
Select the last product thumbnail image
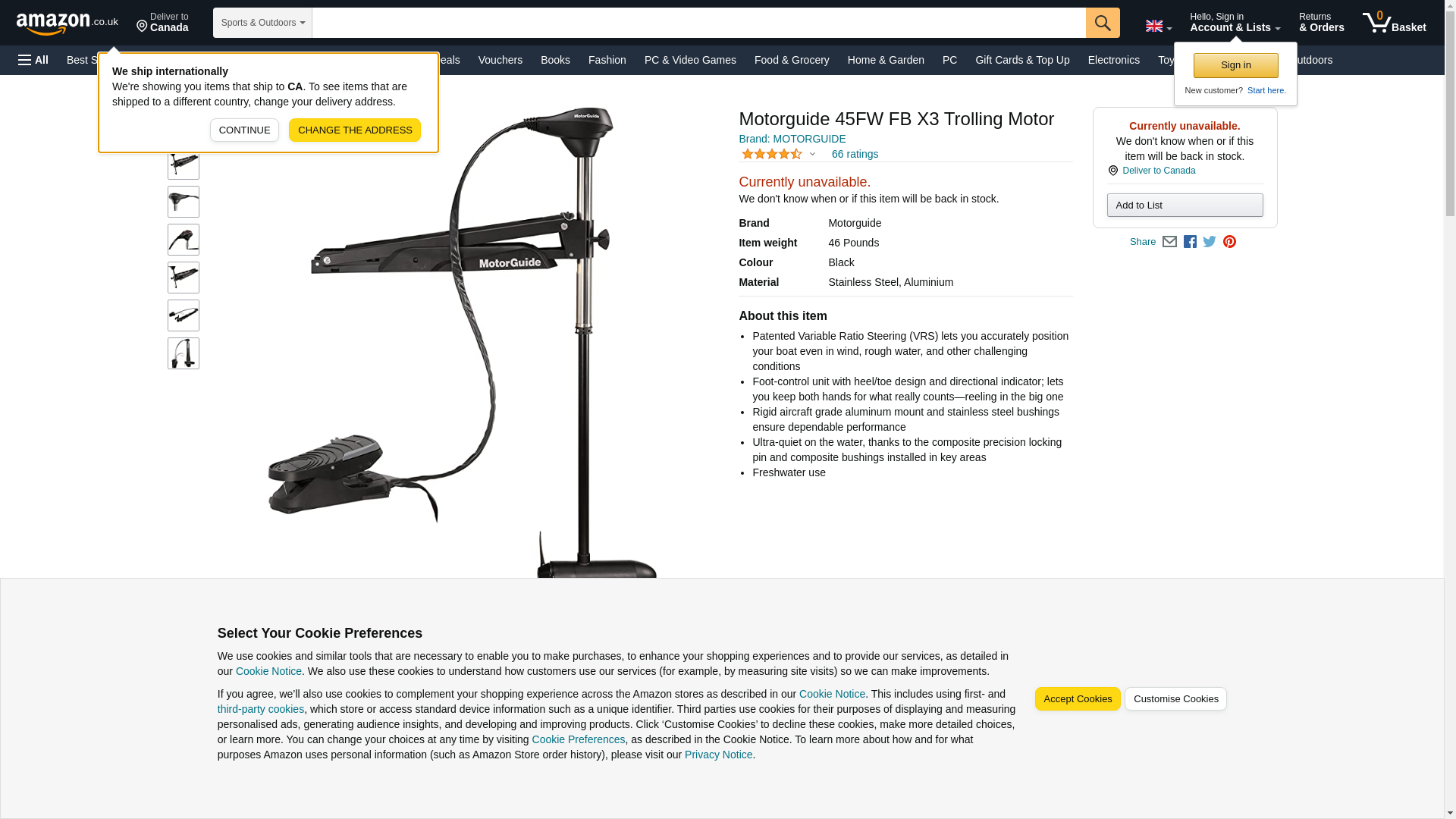184,353
